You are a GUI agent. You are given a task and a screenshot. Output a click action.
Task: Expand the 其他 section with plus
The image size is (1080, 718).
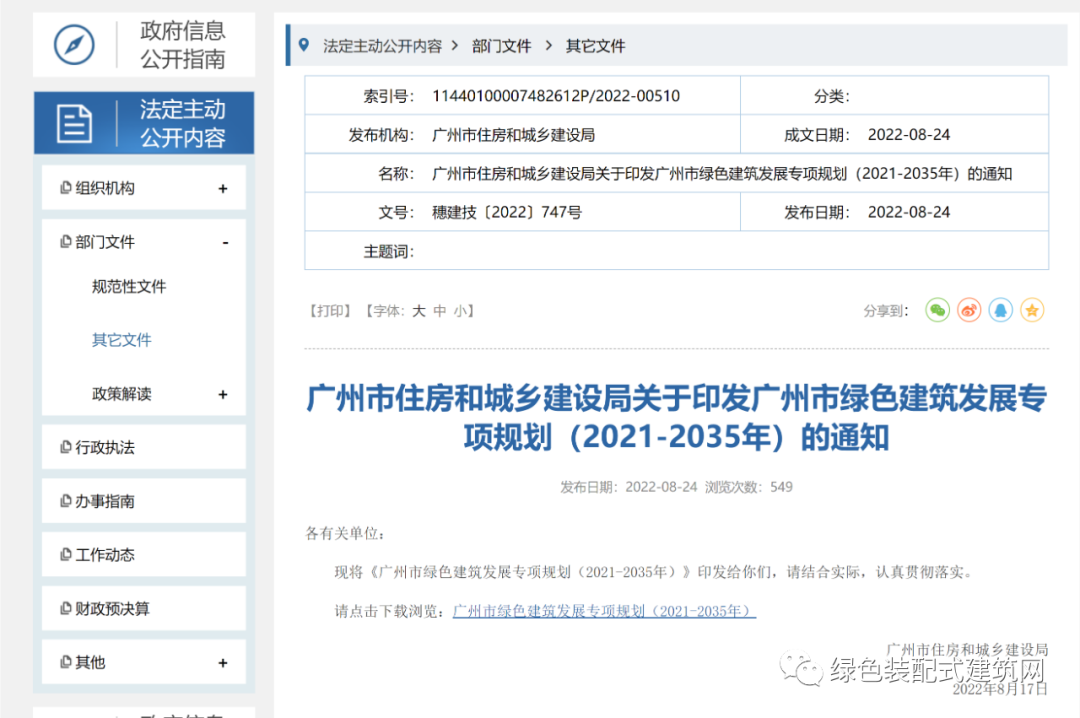[x=222, y=663]
